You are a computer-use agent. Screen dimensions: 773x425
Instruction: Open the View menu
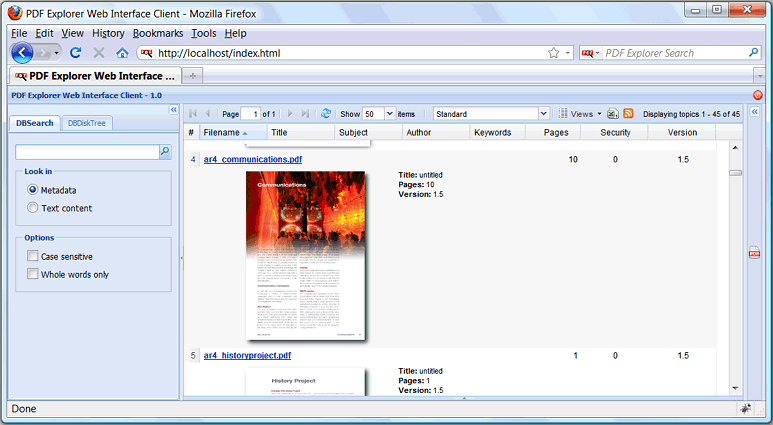[x=72, y=33]
